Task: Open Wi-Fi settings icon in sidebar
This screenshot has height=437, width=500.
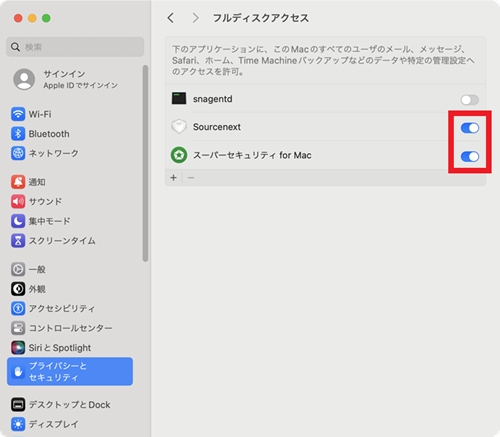Action: (x=18, y=114)
